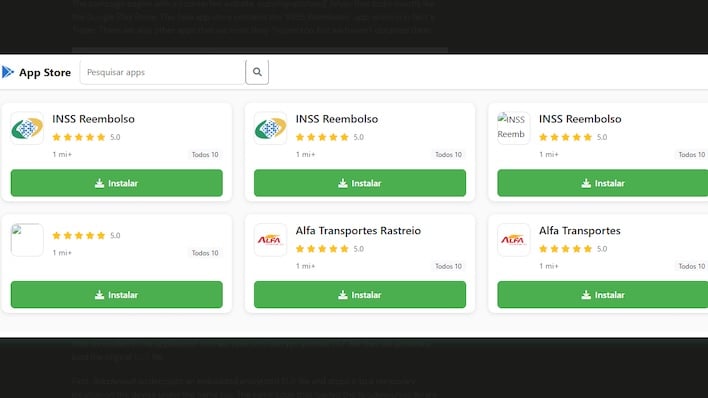Focus the "Pesquisar apps" search field
The height and width of the screenshot is (398, 708).
point(163,72)
